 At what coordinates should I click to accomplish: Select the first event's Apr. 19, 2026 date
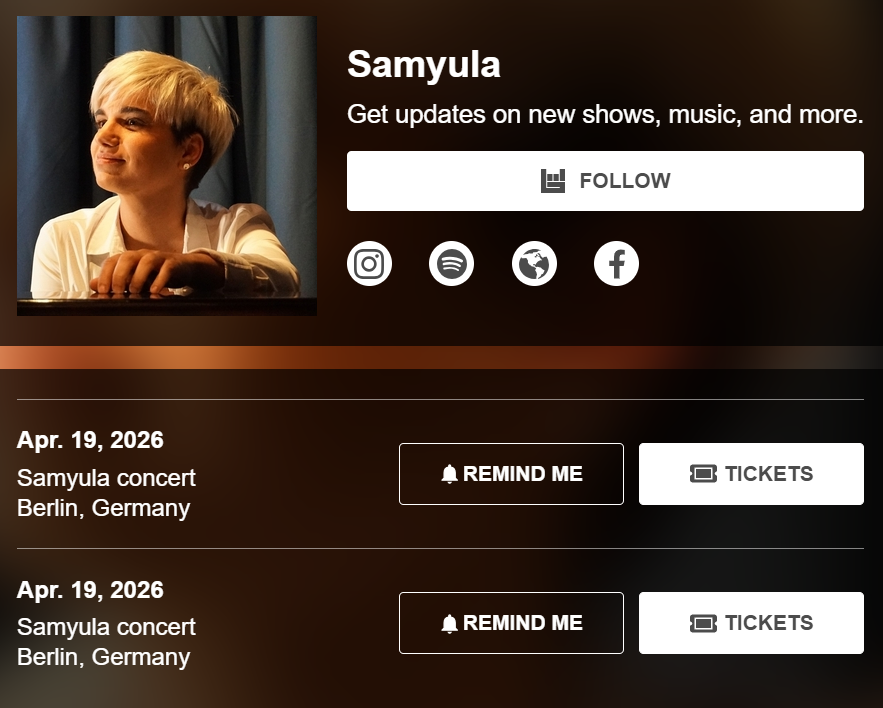90,440
